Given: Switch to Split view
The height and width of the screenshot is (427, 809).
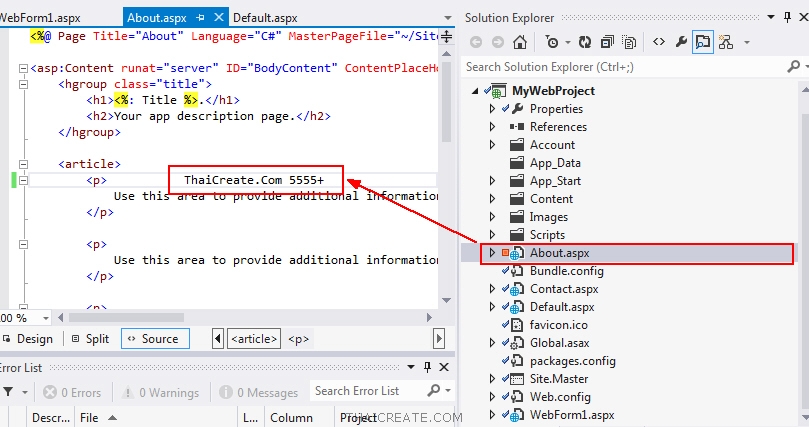Looking at the screenshot, I should pos(91,339).
